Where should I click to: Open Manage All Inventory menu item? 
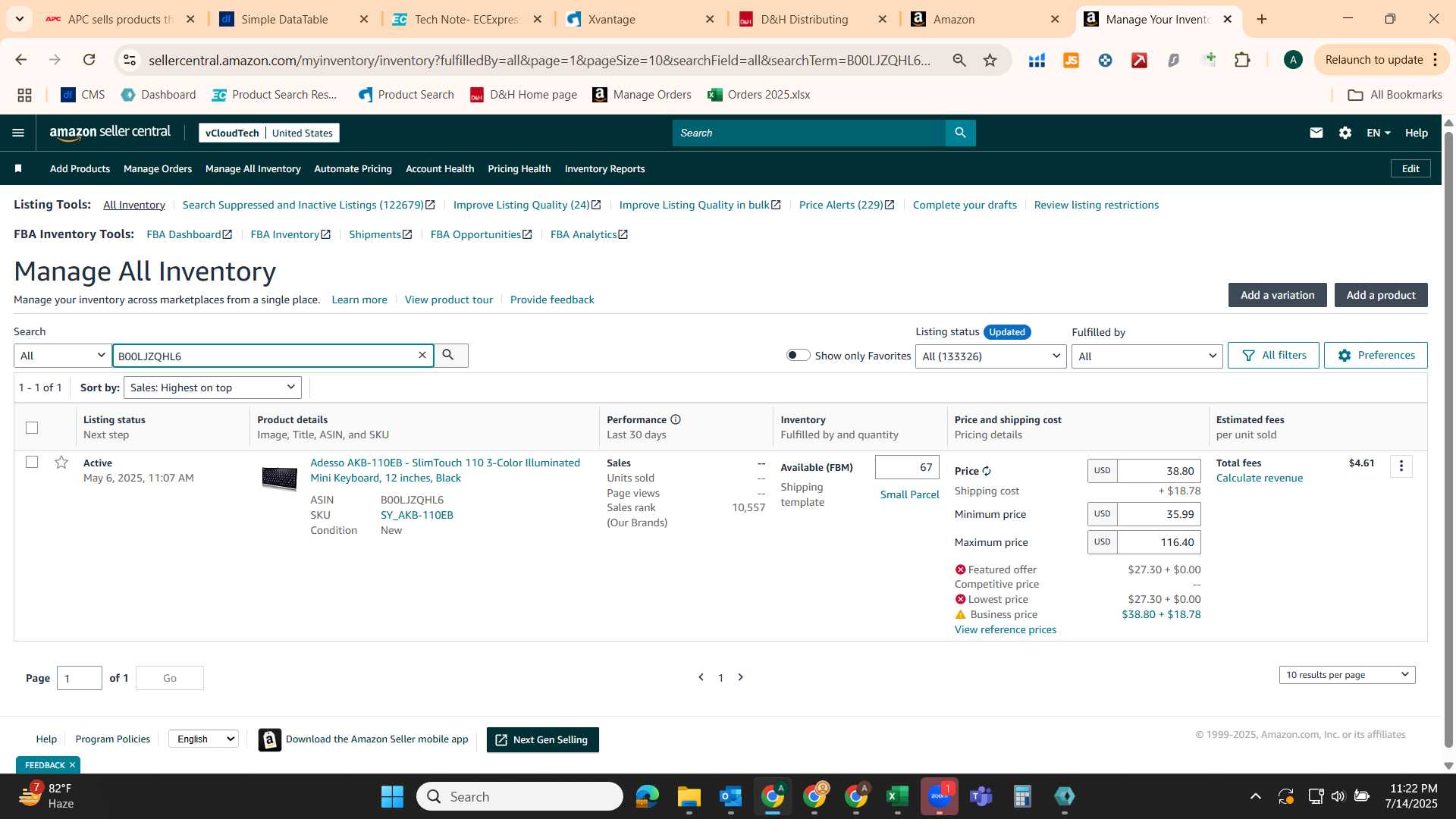pos(253,168)
